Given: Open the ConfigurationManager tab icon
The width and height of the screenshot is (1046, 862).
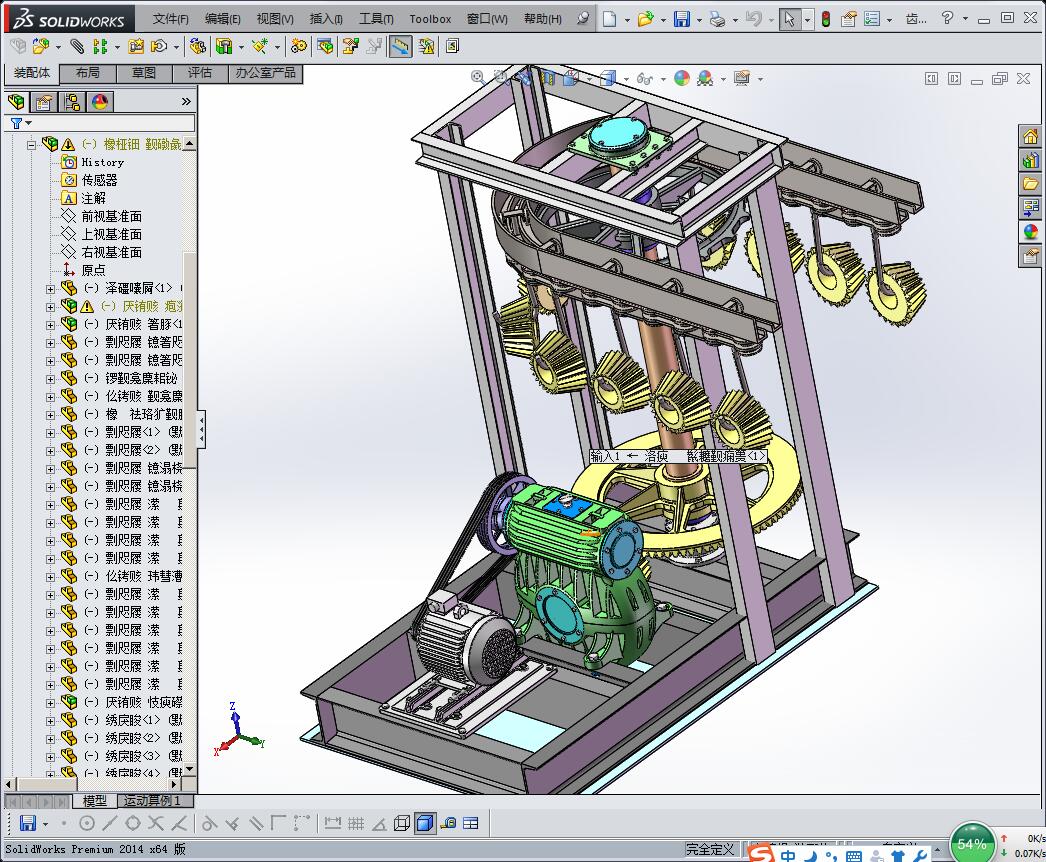Looking at the screenshot, I should (x=72, y=102).
